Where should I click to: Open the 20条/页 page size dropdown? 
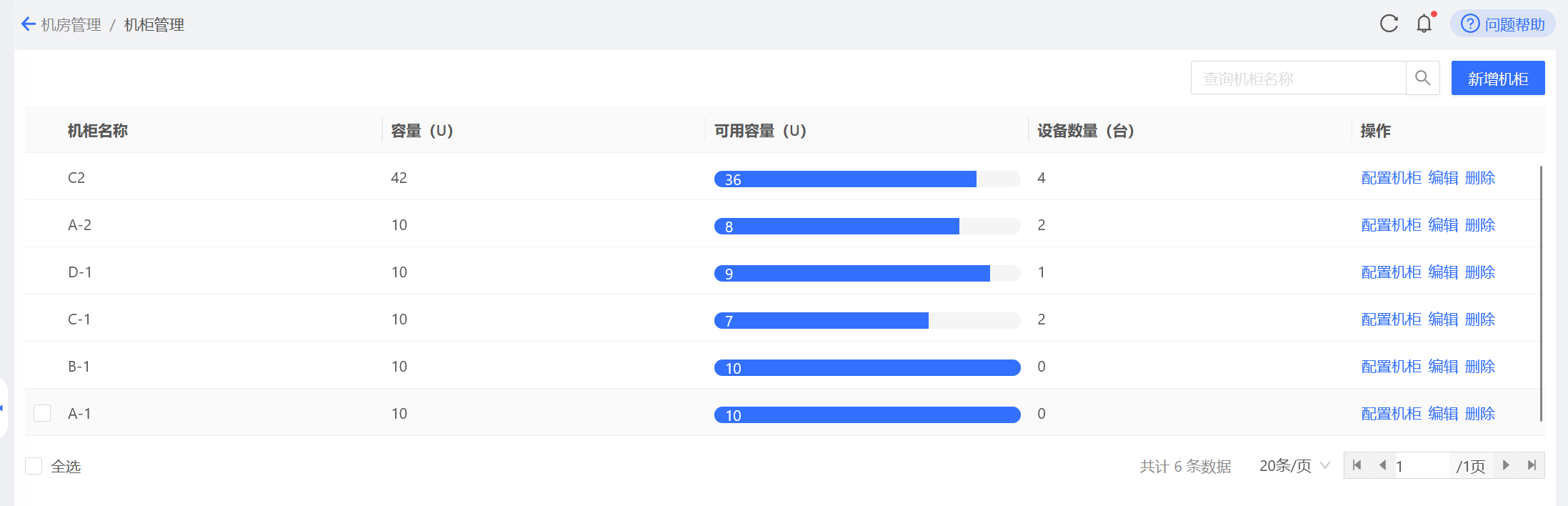(x=1294, y=466)
